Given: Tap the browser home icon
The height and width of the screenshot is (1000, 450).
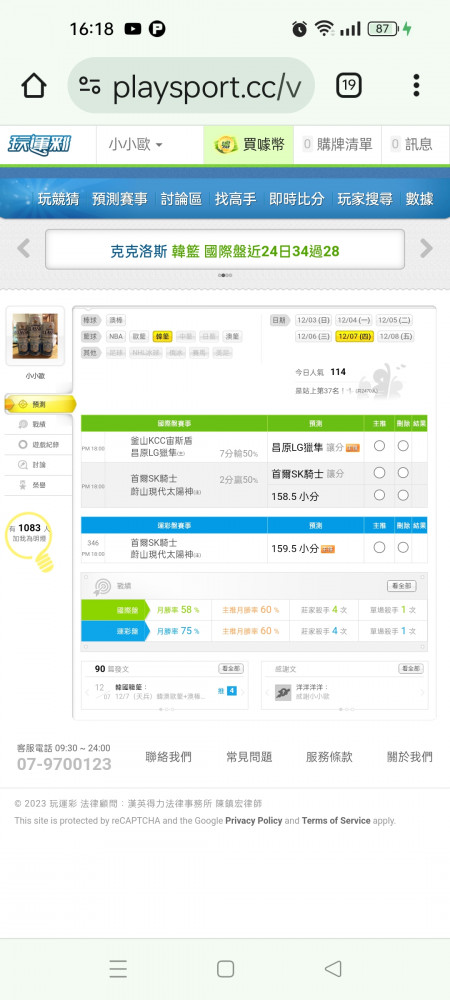Looking at the screenshot, I should (34, 85).
